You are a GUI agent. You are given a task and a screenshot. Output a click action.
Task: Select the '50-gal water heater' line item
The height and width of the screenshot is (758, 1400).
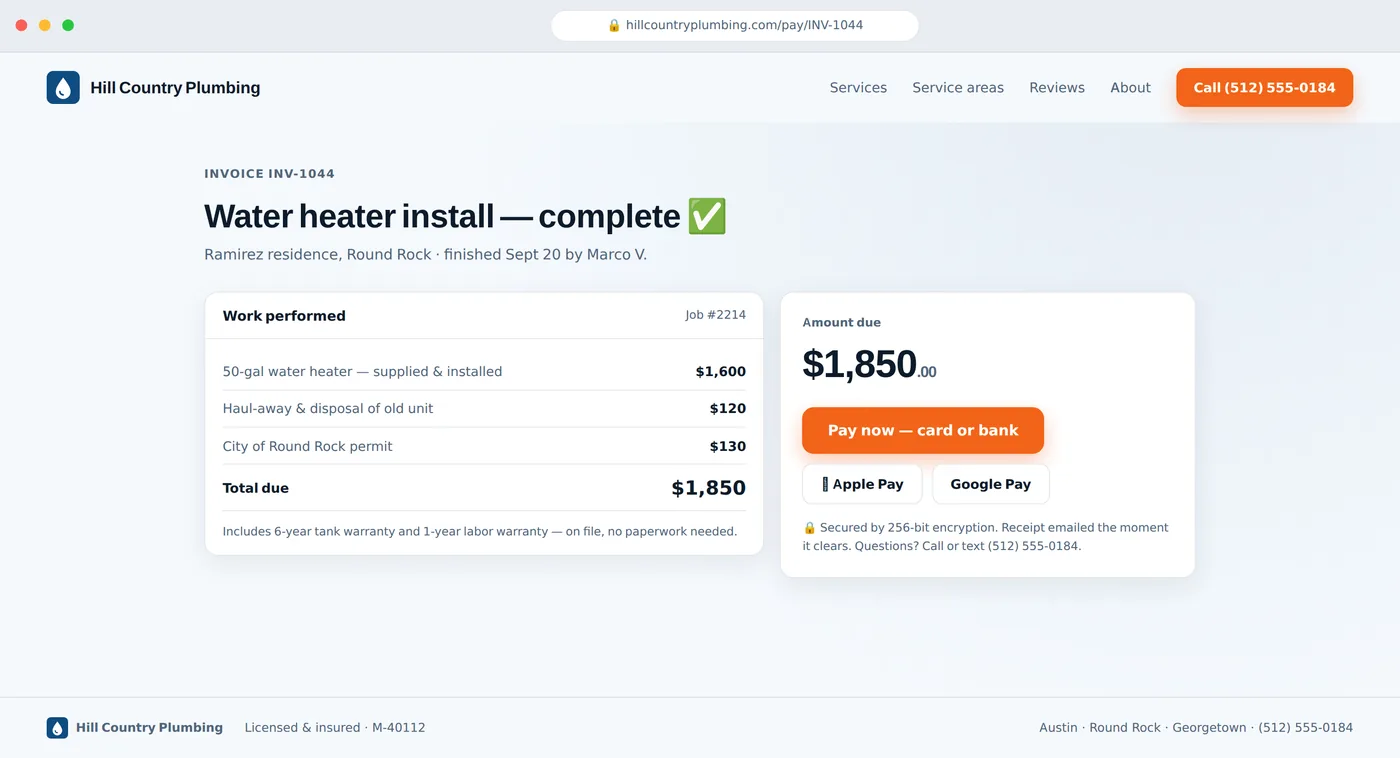(x=484, y=371)
